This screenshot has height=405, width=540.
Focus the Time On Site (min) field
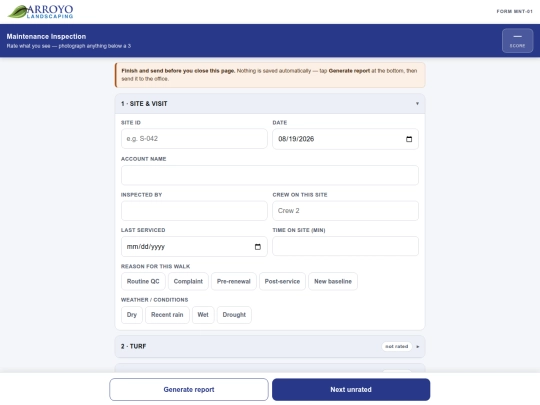345,246
